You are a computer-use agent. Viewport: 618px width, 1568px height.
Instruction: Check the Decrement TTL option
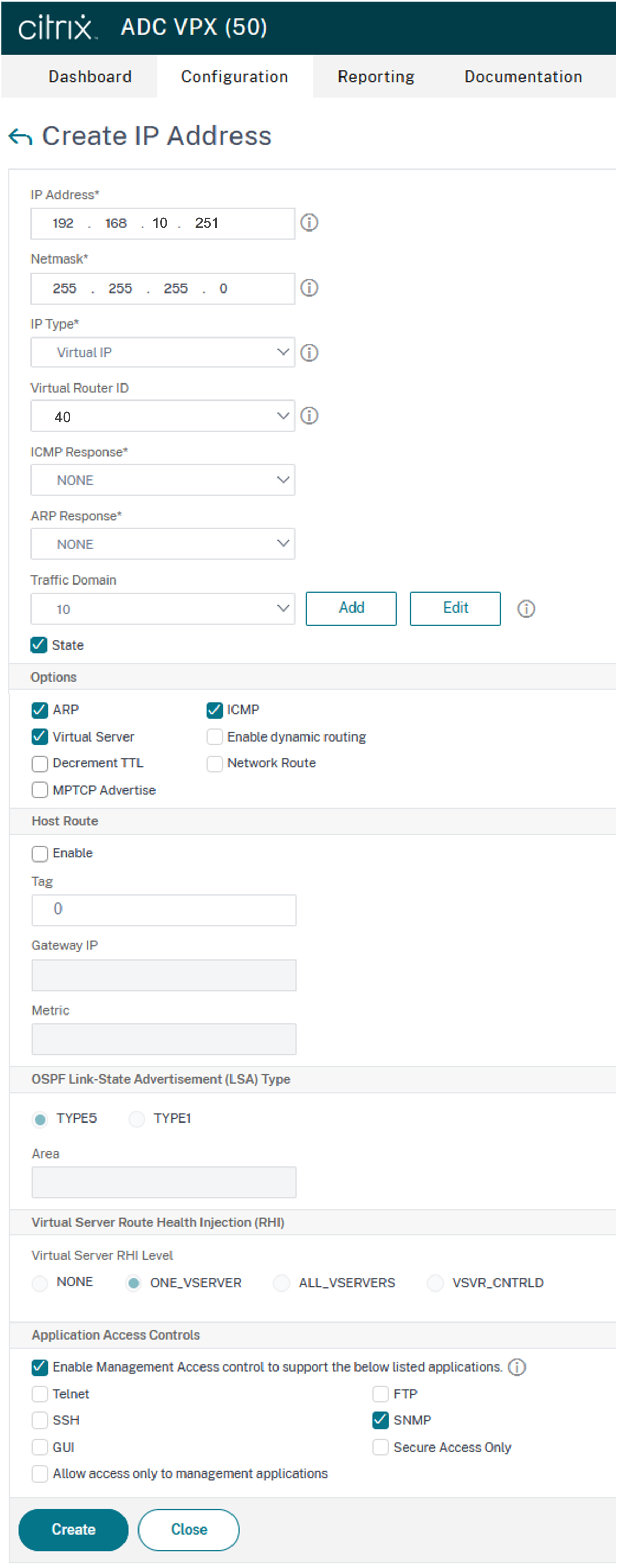point(40,763)
